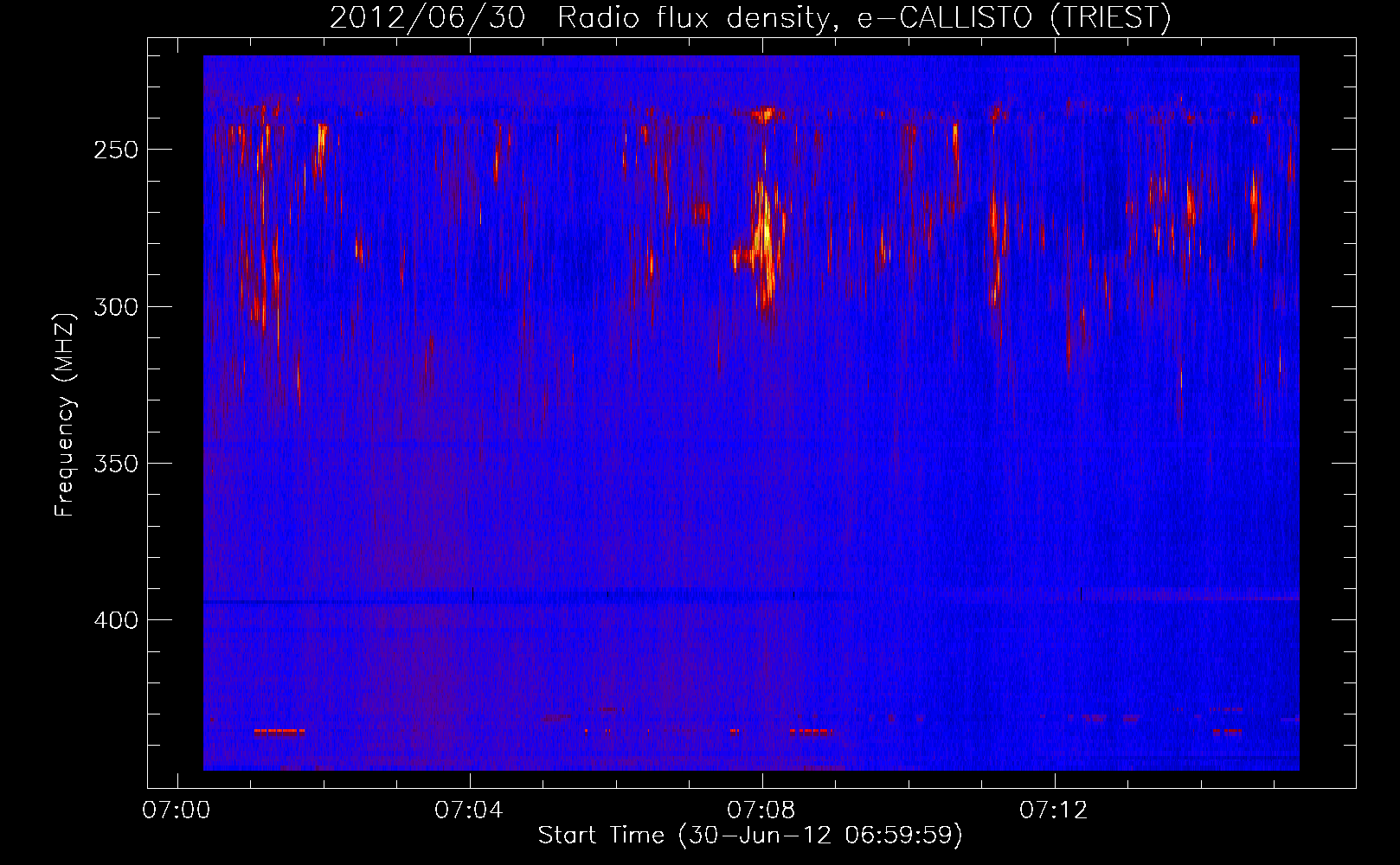This screenshot has height=865, width=1400.
Task: Click the 350 frequency tick label
Action: point(115,464)
